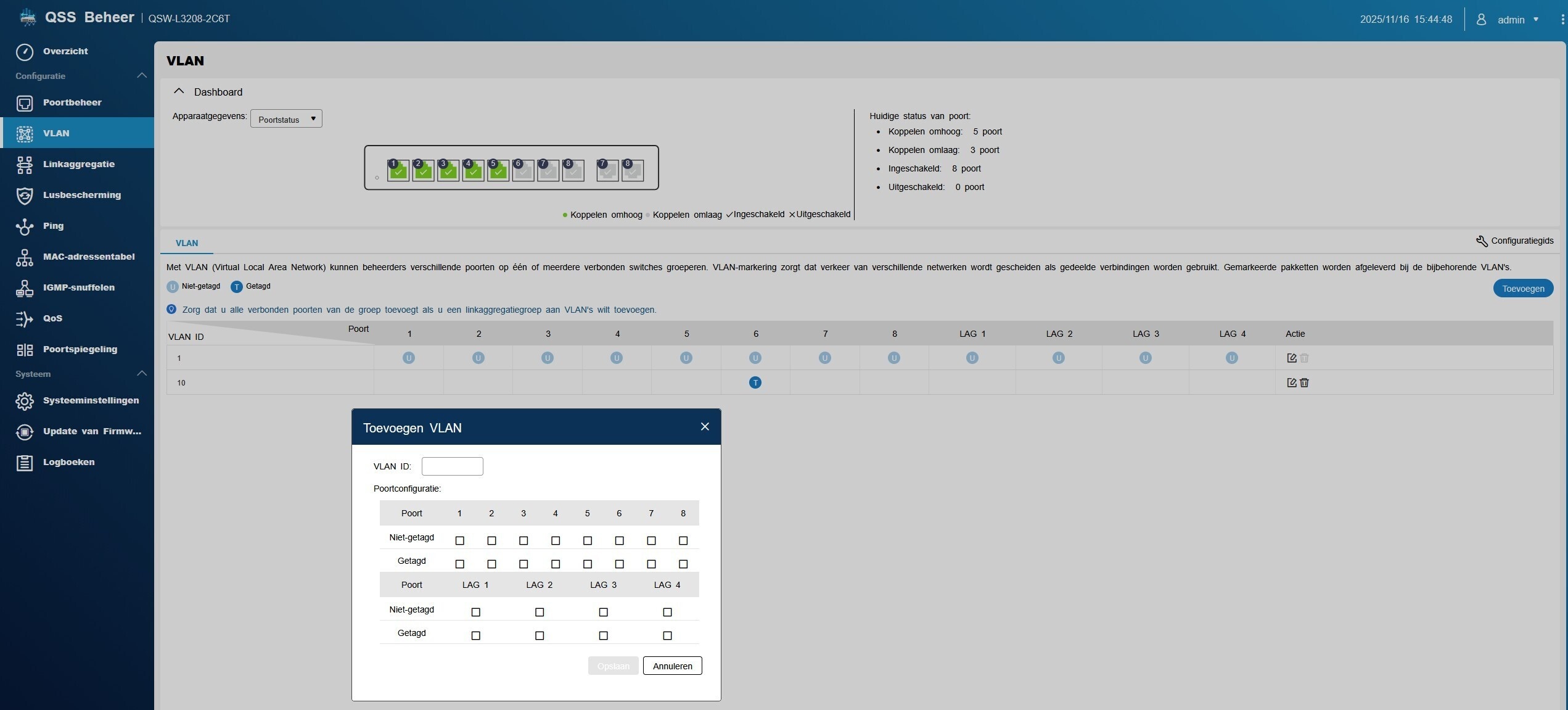The width and height of the screenshot is (1568, 710).
Task: Click the Toevoegen button
Action: 1522,289
